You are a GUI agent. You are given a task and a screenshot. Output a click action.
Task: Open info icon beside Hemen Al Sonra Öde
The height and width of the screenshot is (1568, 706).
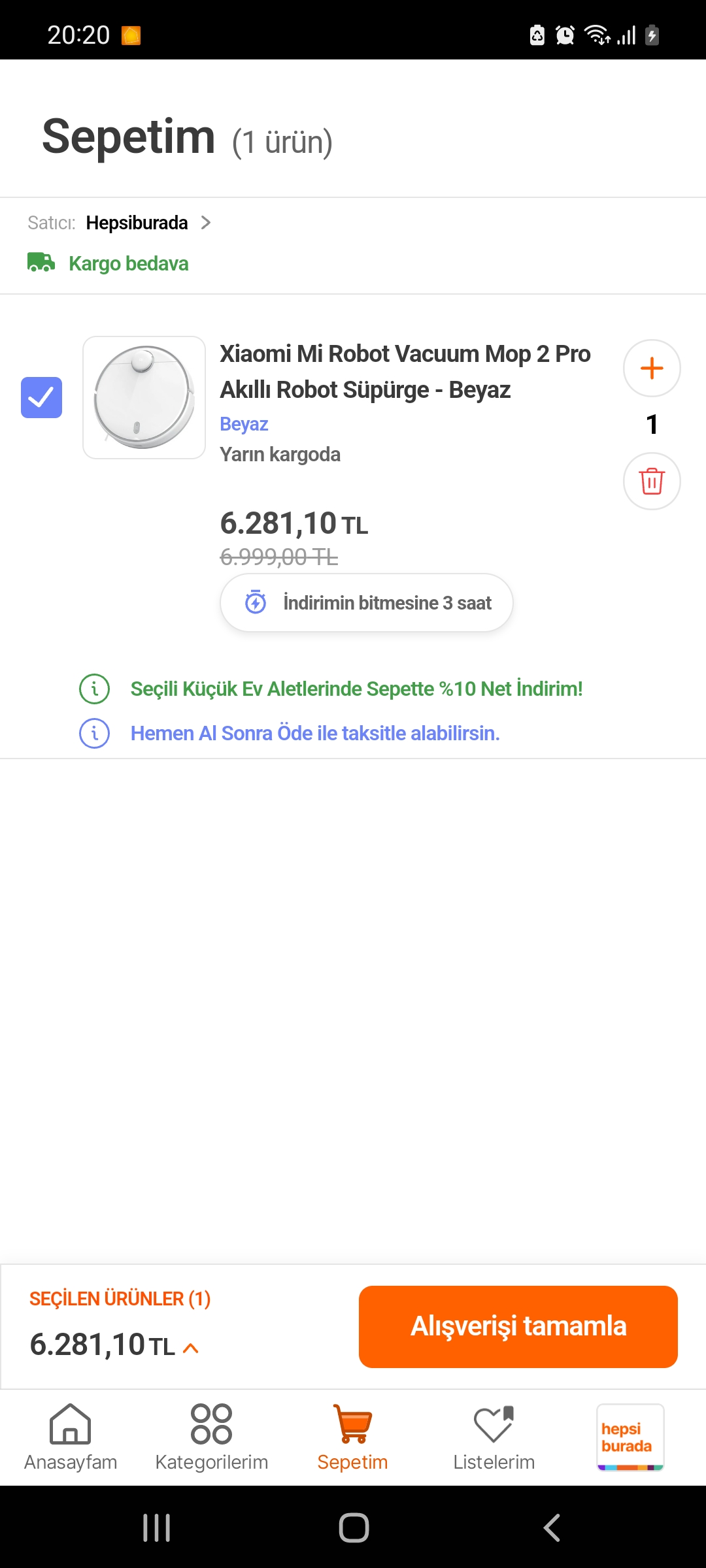coord(95,733)
